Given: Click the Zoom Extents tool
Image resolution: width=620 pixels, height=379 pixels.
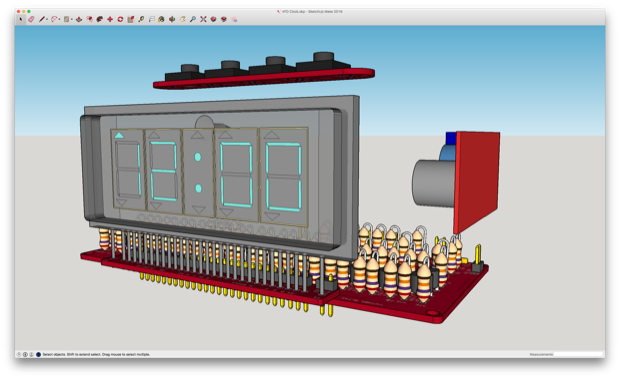Looking at the screenshot, I should point(203,19).
